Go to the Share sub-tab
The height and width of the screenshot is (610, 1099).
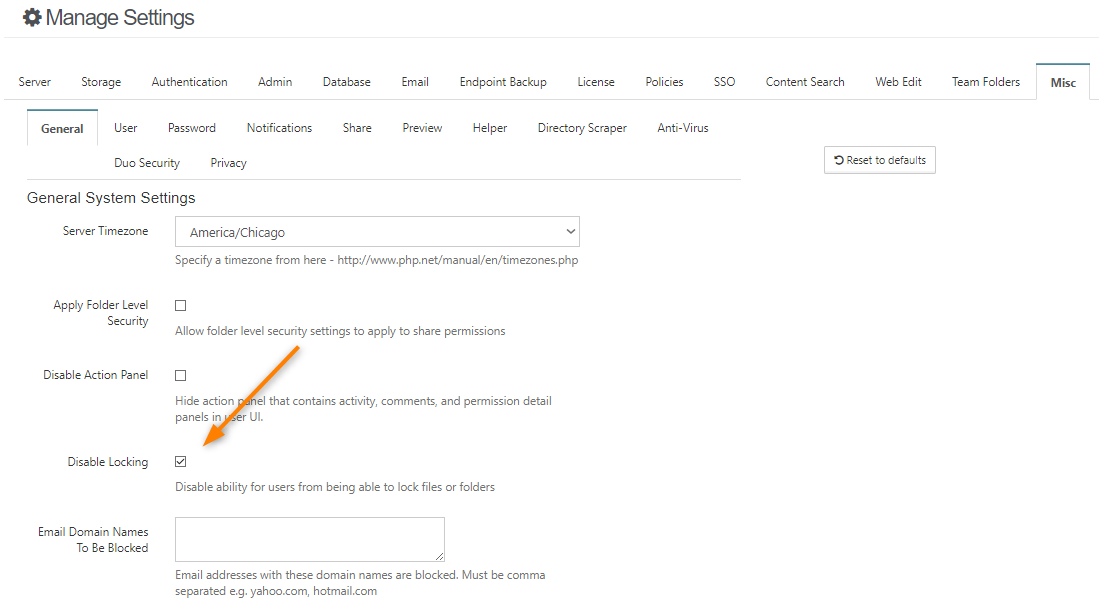pos(357,128)
